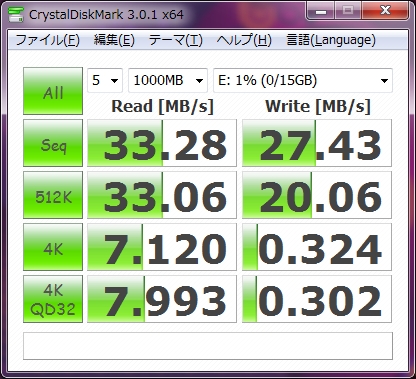Open the ファイル(F) menu
416x379 pixels.
pyautogui.click(x=47, y=40)
